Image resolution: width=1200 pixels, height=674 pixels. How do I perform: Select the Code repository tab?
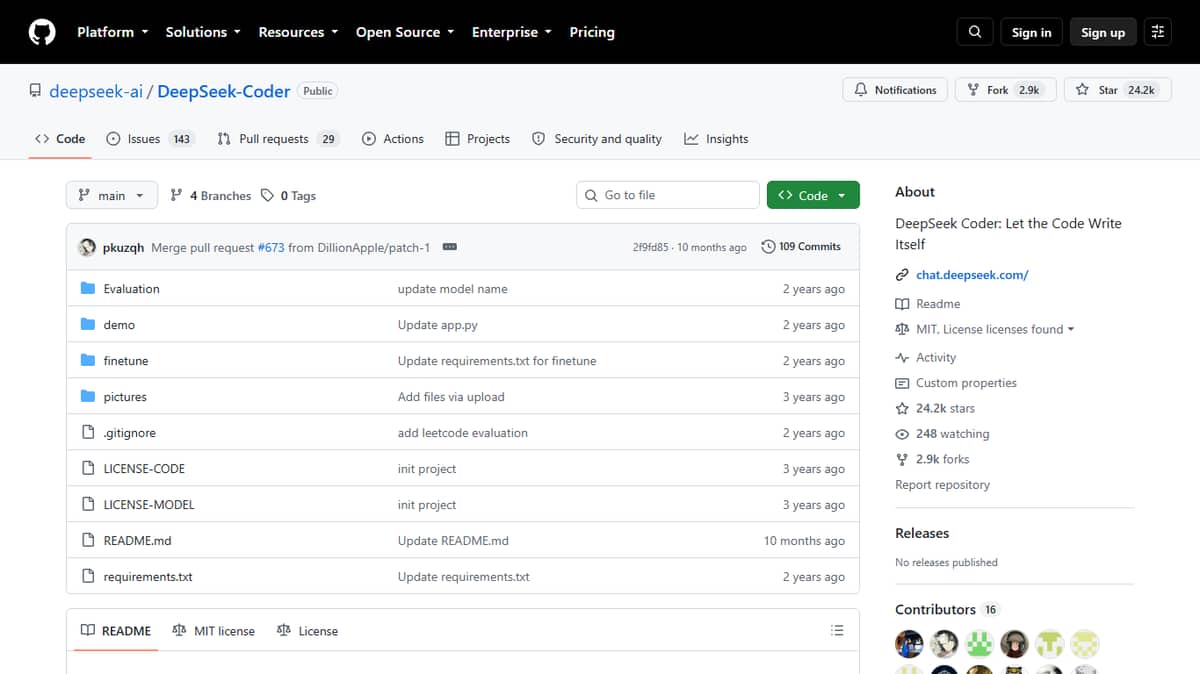coord(60,139)
